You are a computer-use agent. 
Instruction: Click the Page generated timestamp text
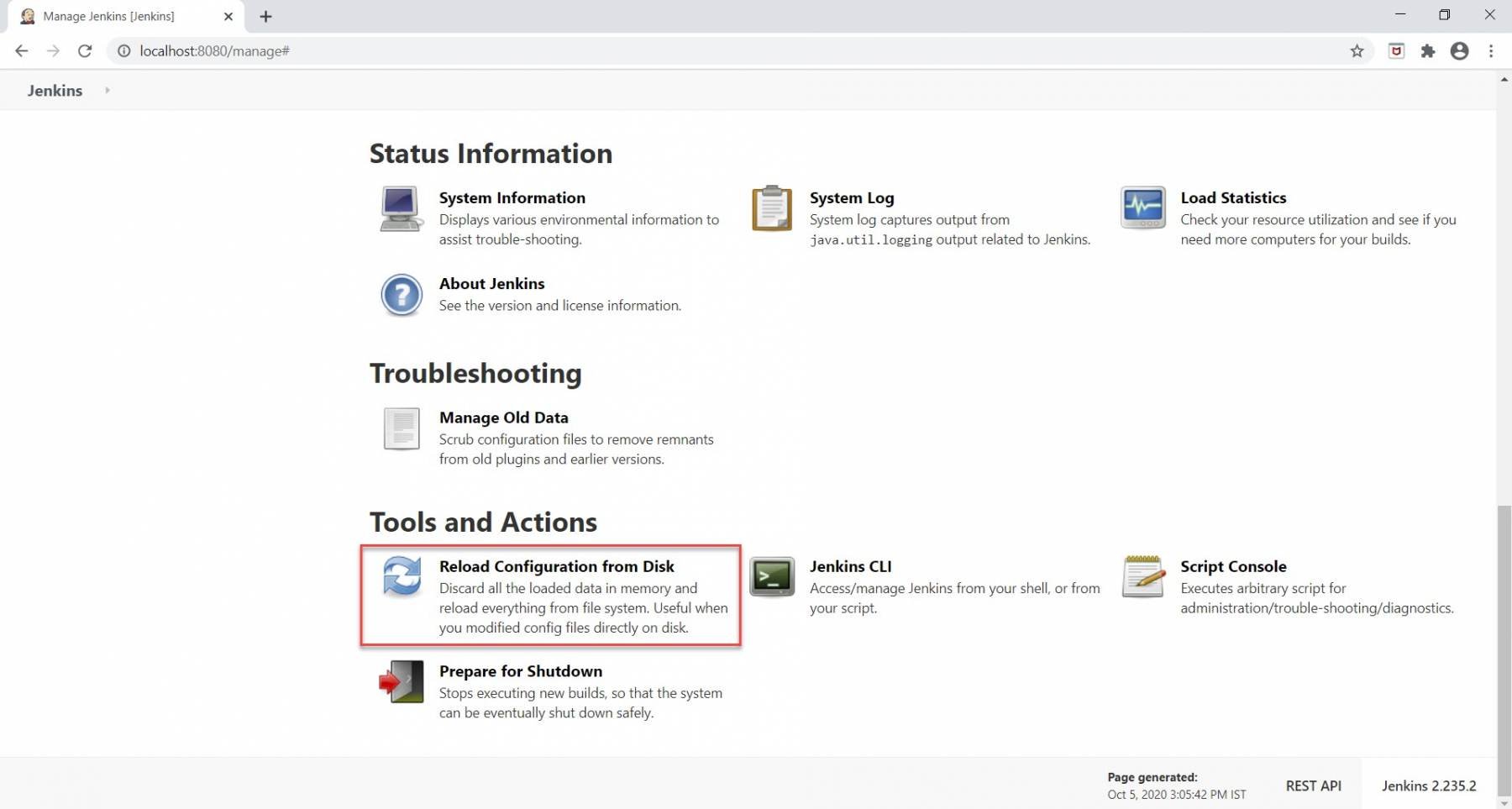1176,785
